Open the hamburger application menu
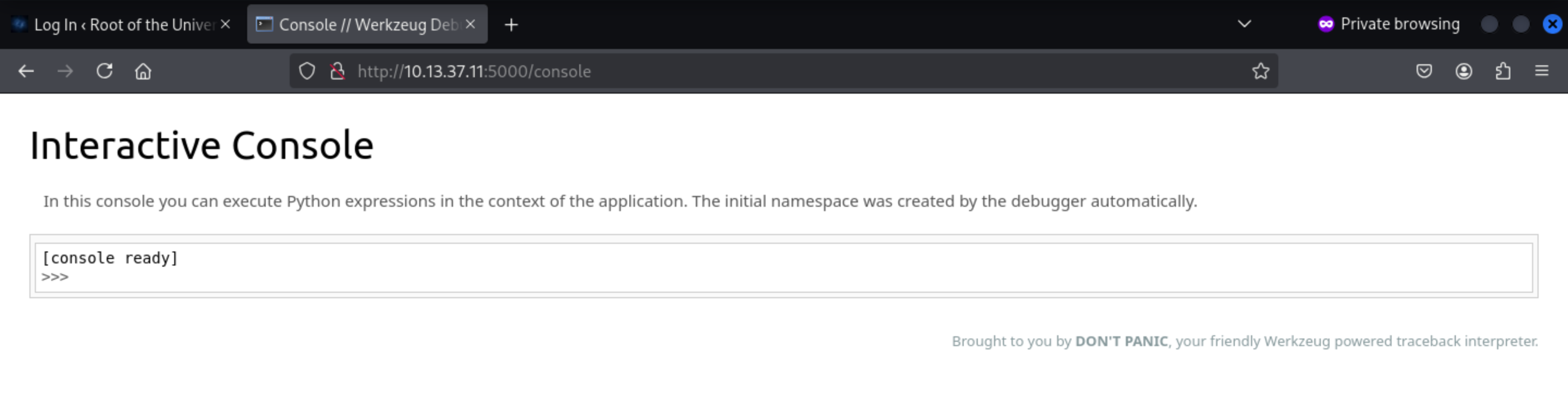Screen dimensions: 1568x394 coord(1541,71)
